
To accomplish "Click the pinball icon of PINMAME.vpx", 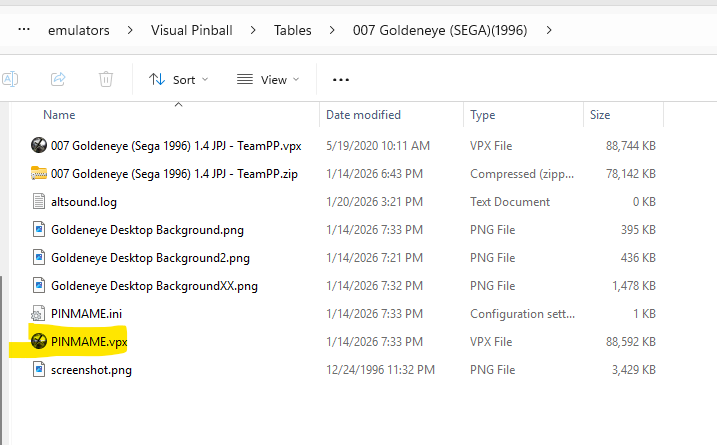I will [39, 341].
